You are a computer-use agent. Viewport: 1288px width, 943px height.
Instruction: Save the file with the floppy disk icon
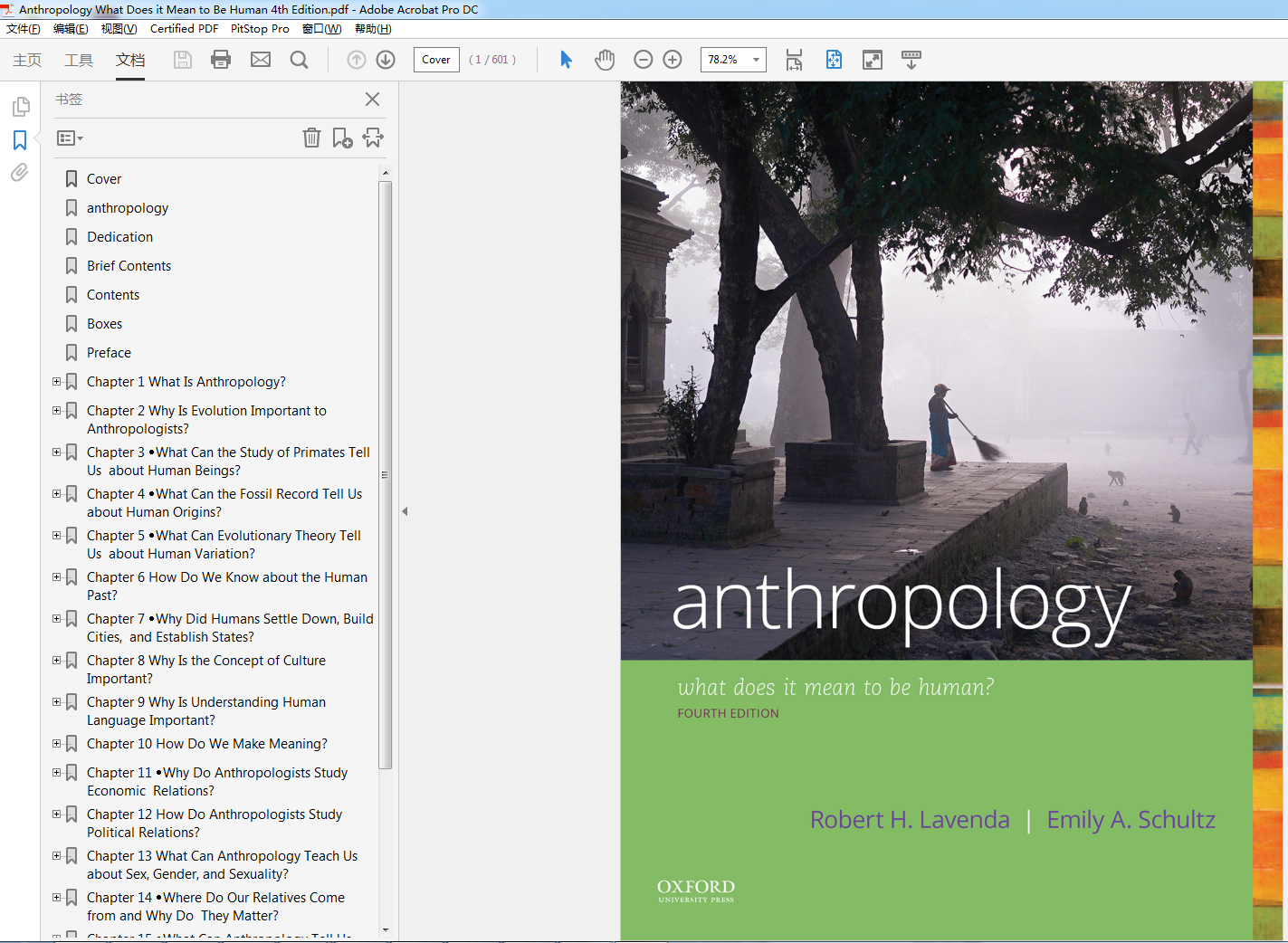tap(183, 60)
